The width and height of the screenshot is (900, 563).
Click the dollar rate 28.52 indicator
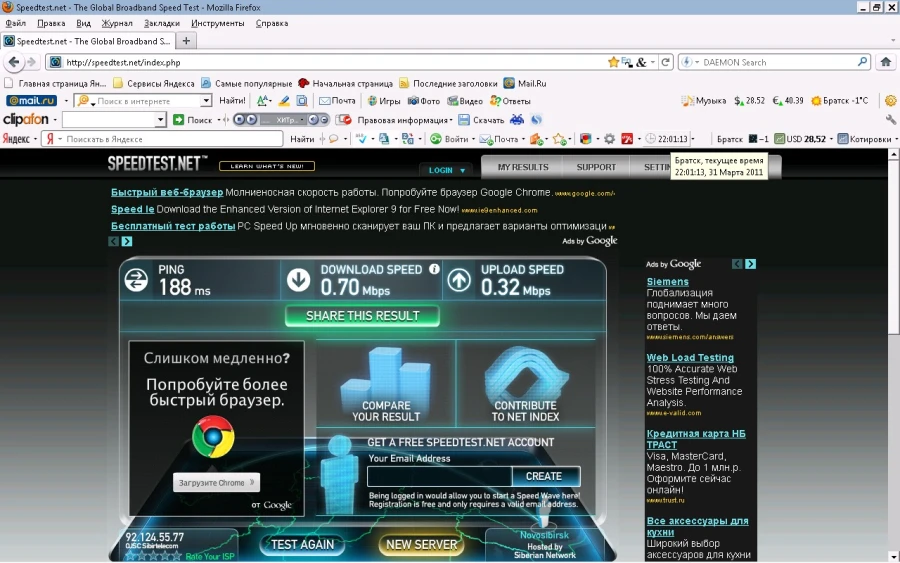tap(749, 101)
